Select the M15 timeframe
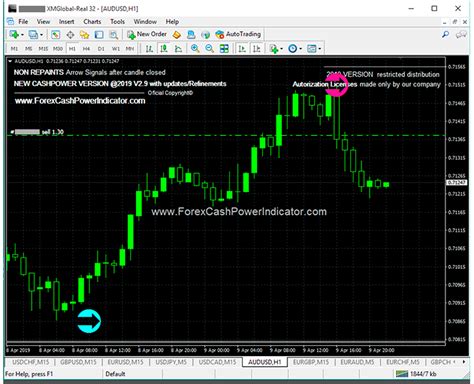Screen dimensions: 474x384 (x=43, y=49)
